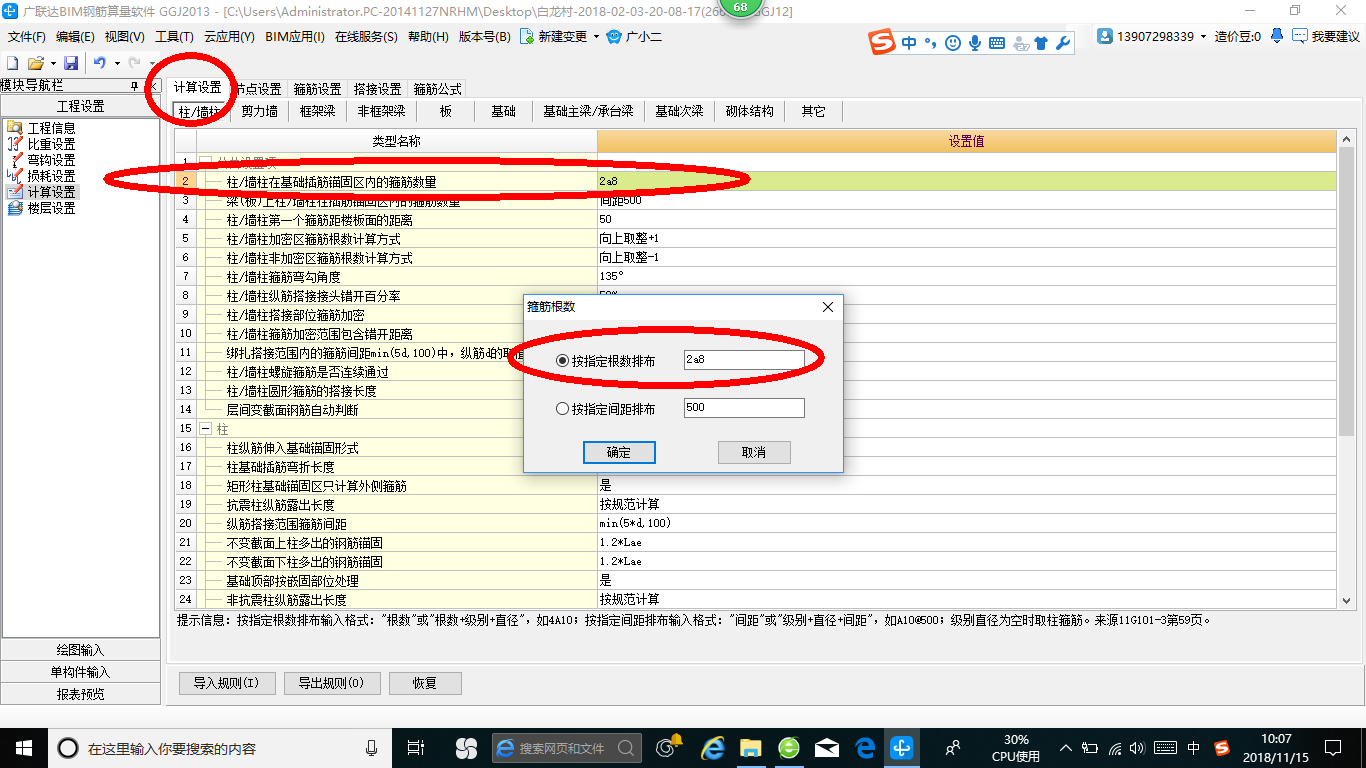The image size is (1366, 768).
Task: Click the Sogou S logo icon
Action: tap(881, 42)
